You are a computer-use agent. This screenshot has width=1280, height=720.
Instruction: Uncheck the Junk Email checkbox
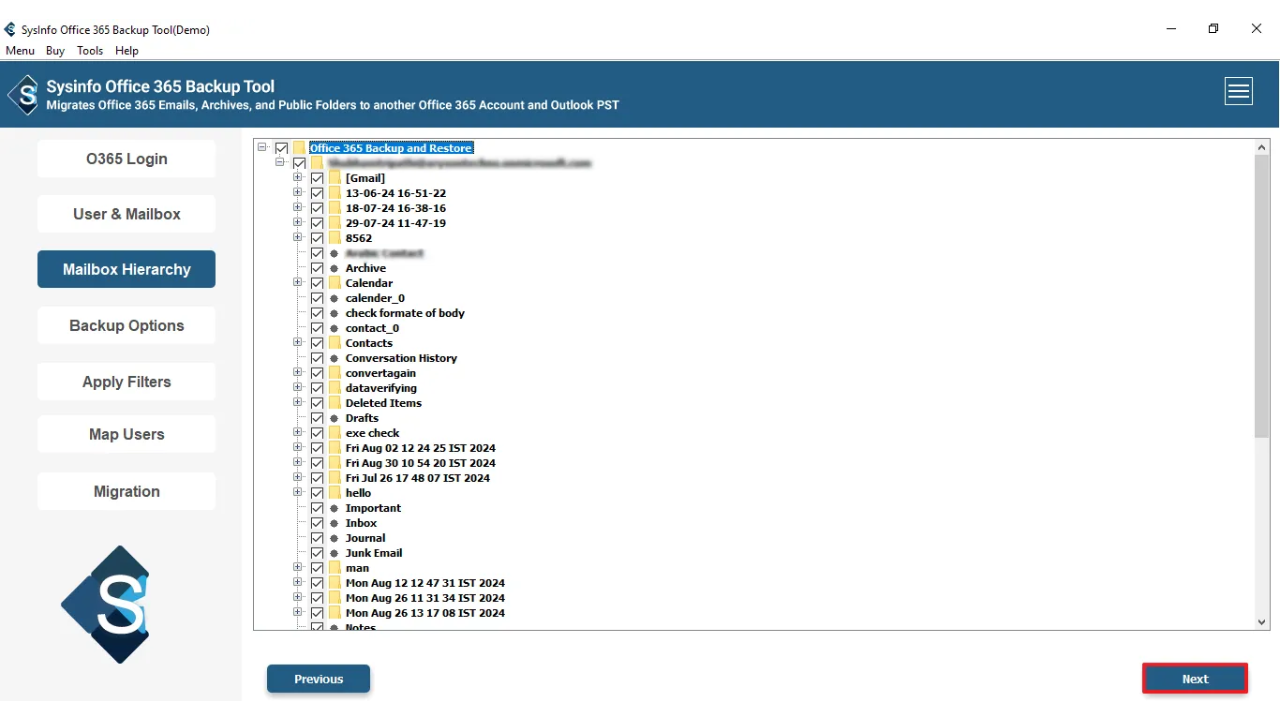[x=317, y=553]
